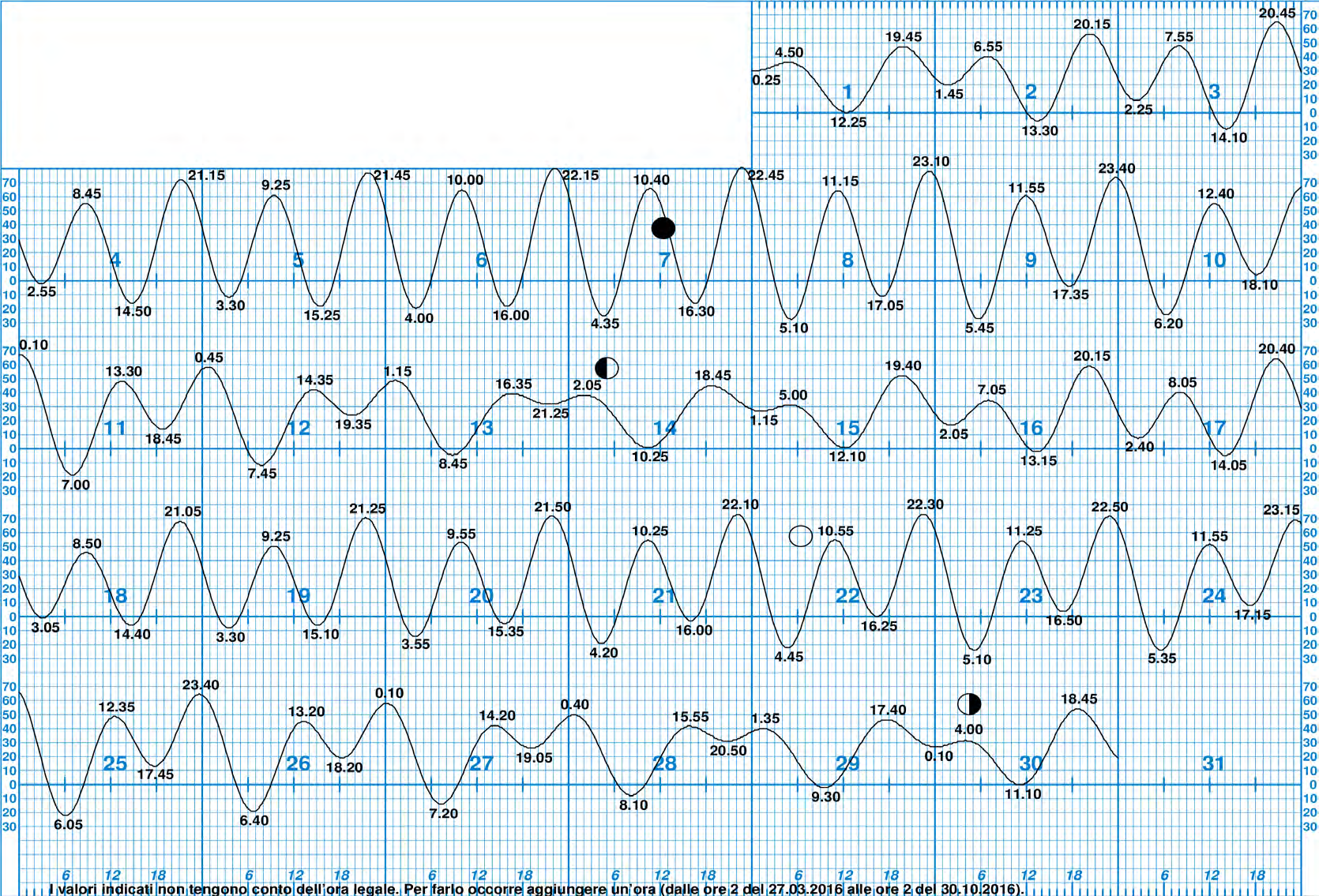This screenshot has width=1319, height=896.
Task: Select the large blue day number 25
Action: [115, 763]
